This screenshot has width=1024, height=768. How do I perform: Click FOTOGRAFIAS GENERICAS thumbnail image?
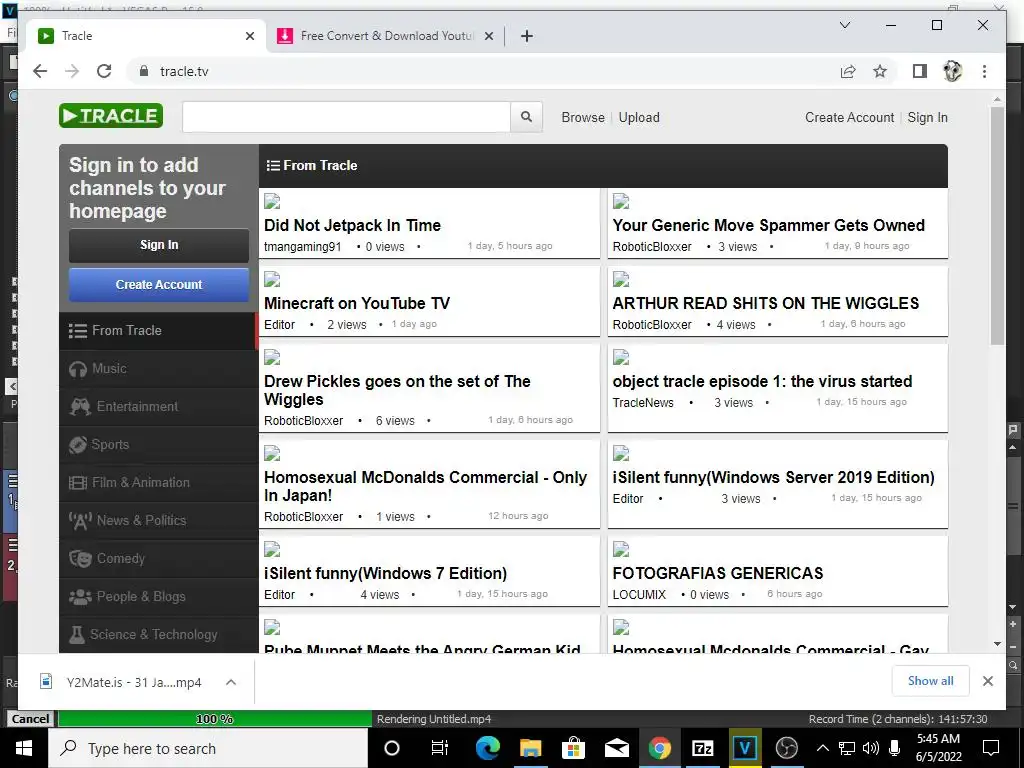pyautogui.click(x=621, y=550)
